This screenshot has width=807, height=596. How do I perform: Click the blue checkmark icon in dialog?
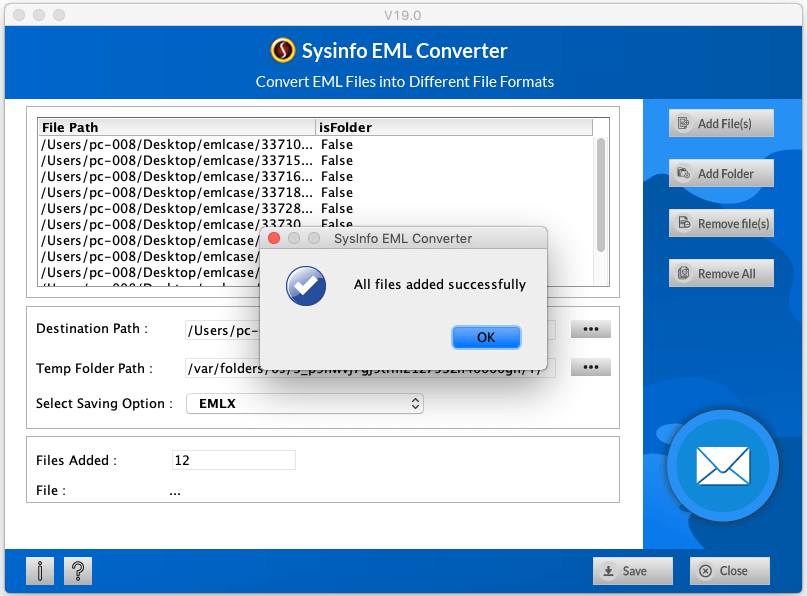pos(306,286)
